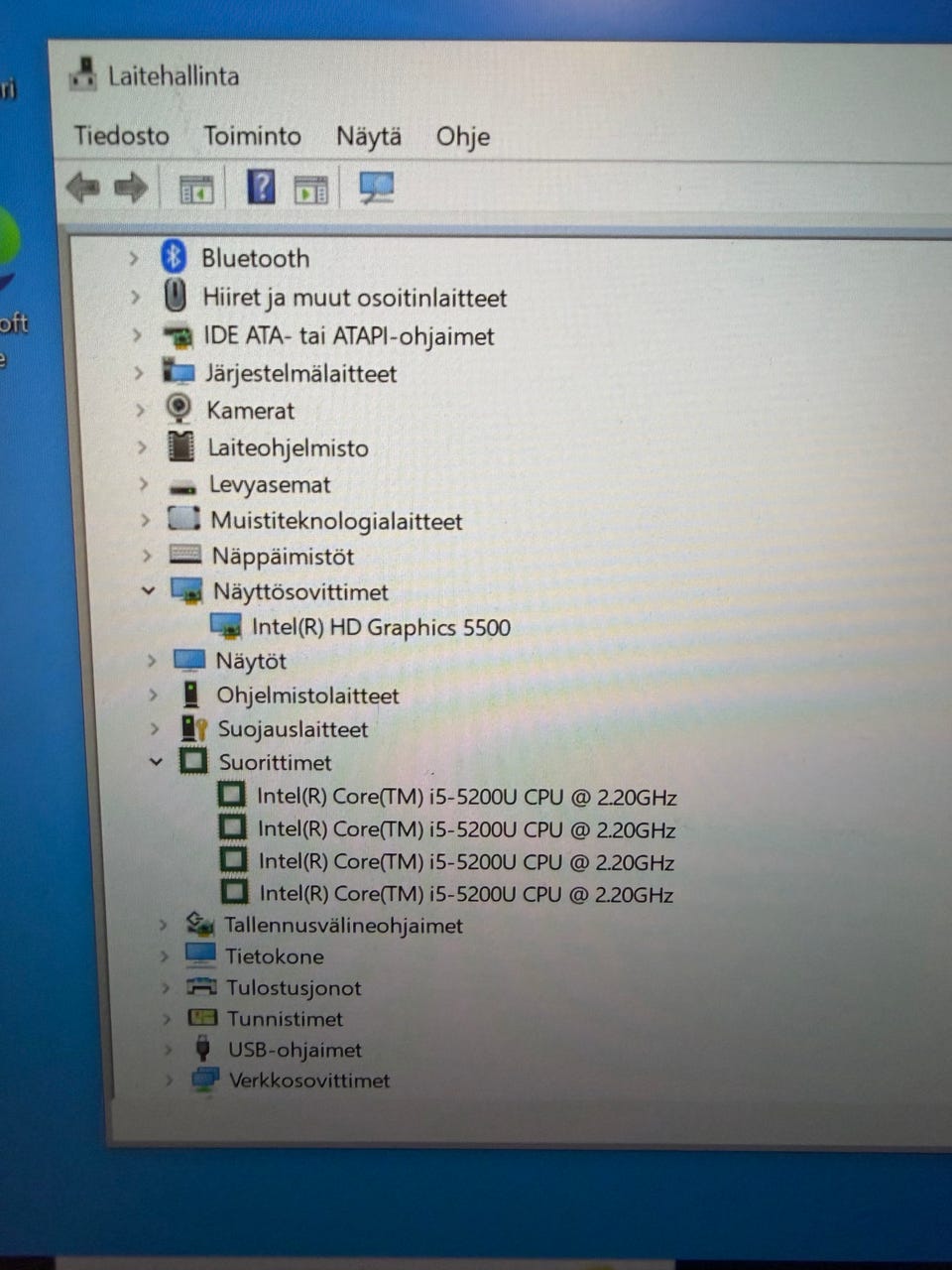952x1270 pixels.
Task: Click the IDE ATA controller icon
Action: [178, 335]
